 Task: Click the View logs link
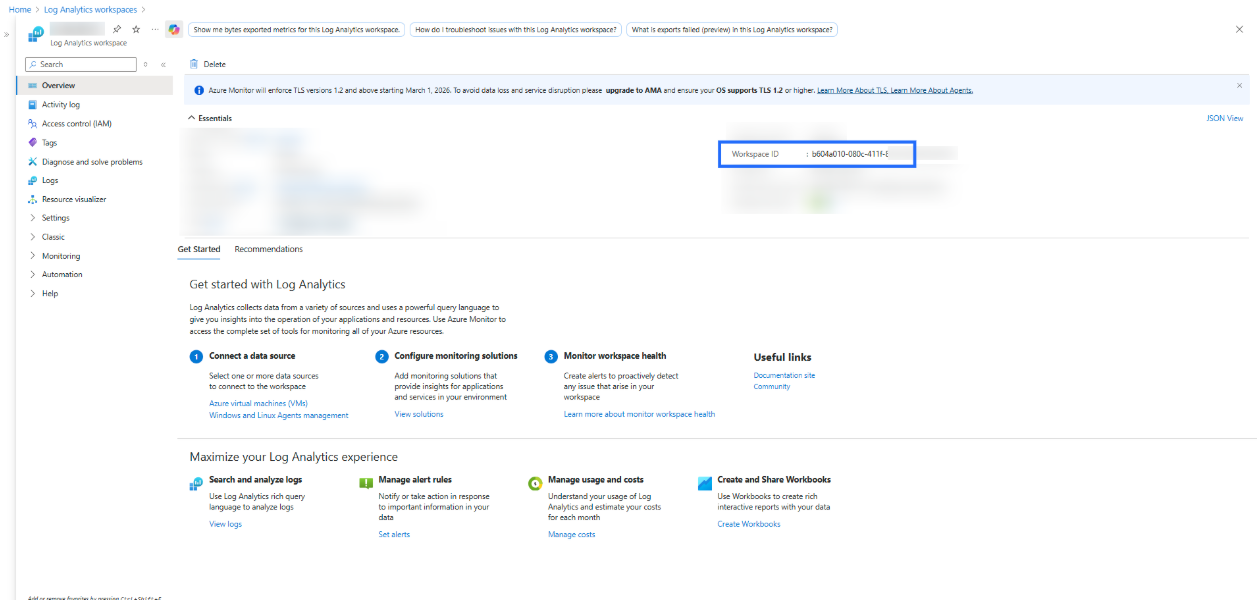click(225, 524)
